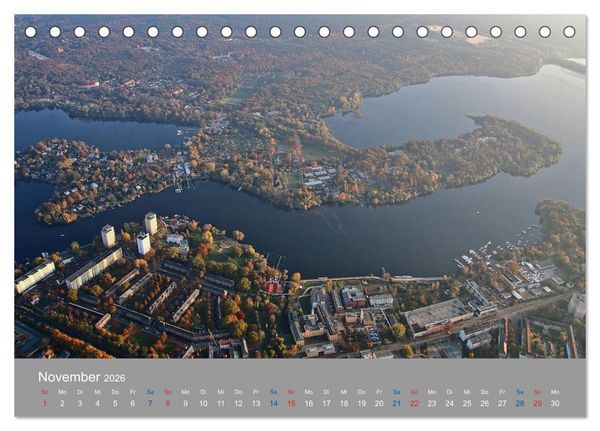Select Sunday date 22 in red
This screenshot has height=431, width=600.
pos(414,403)
